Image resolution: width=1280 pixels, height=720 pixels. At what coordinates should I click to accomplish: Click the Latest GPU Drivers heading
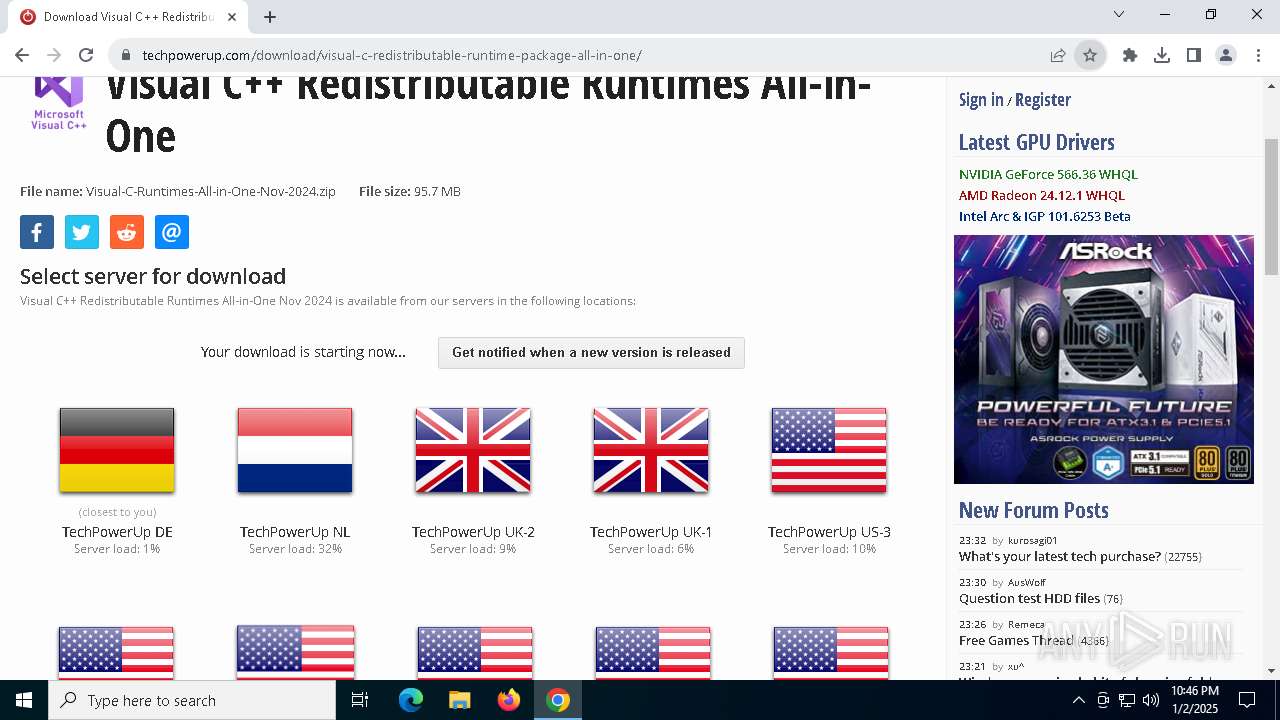(x=1036, y=142)
